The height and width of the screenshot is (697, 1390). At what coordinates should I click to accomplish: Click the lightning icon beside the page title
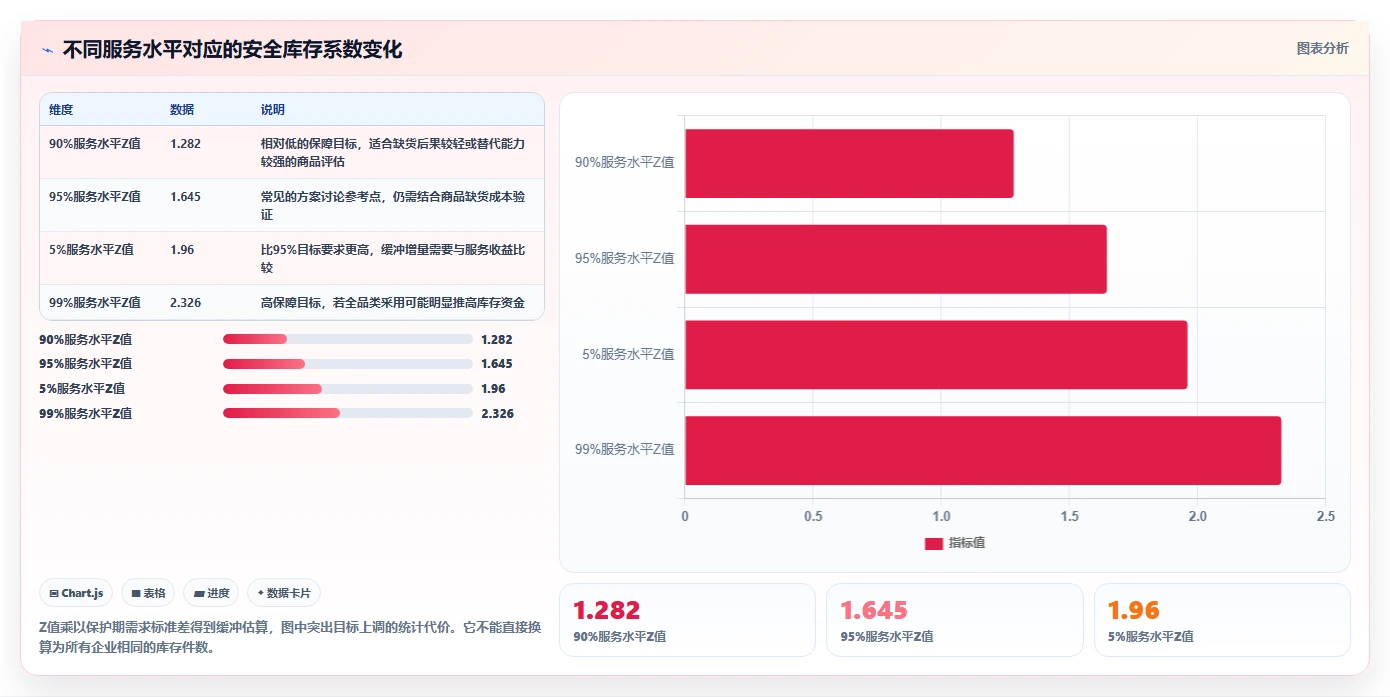coord(47,50)
